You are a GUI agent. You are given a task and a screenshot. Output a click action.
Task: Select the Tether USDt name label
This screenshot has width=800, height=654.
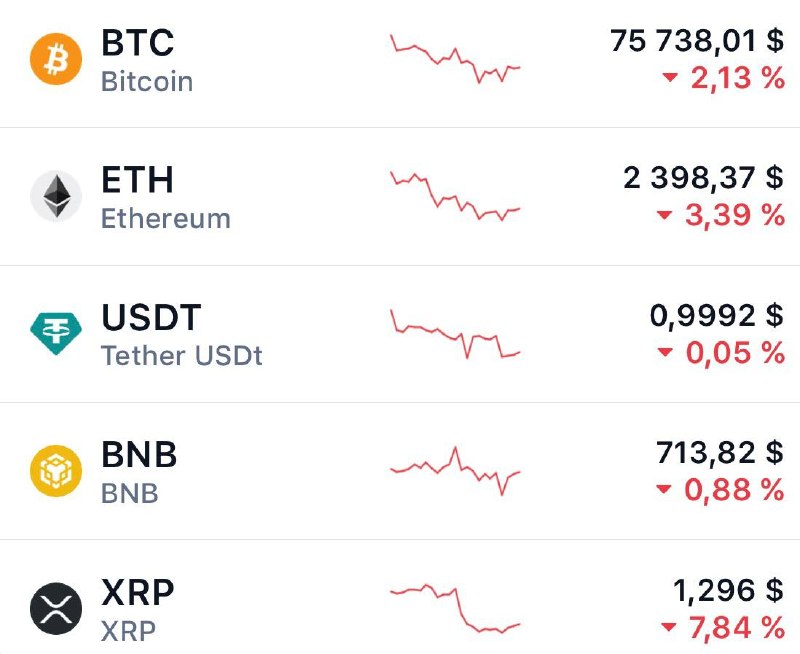[182, 356]
